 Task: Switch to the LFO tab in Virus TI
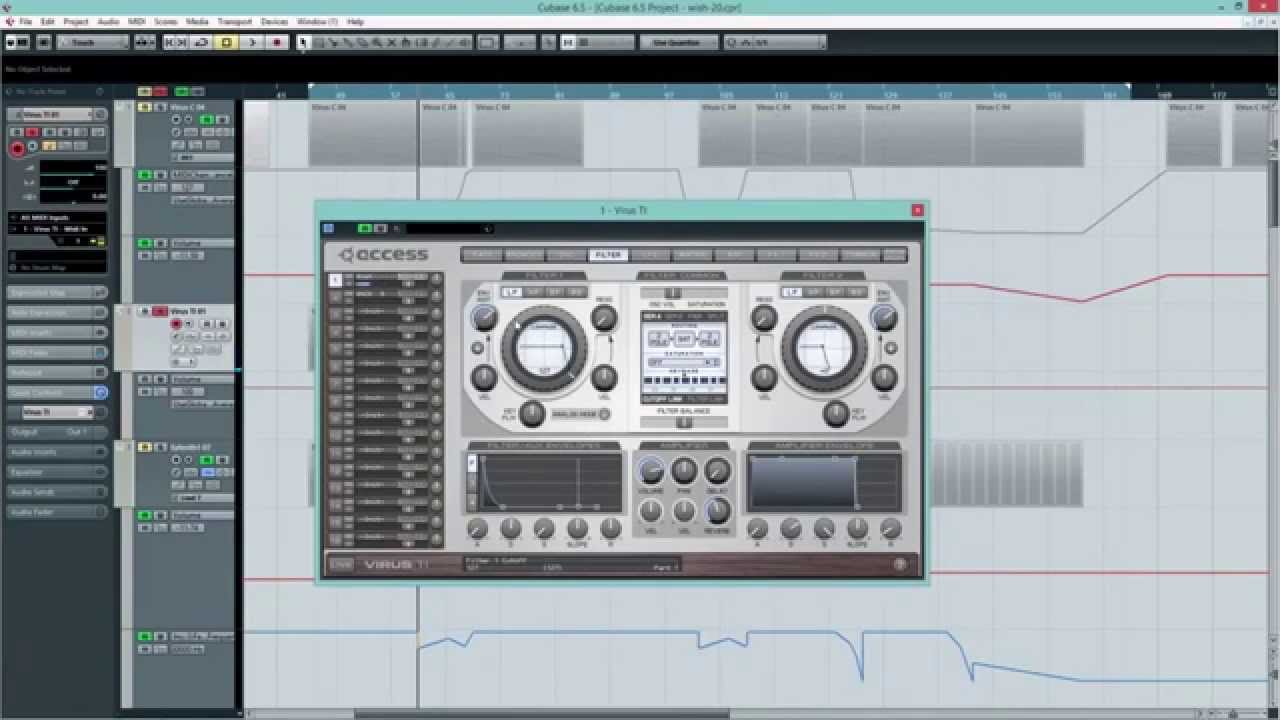(x=649, y=255)
